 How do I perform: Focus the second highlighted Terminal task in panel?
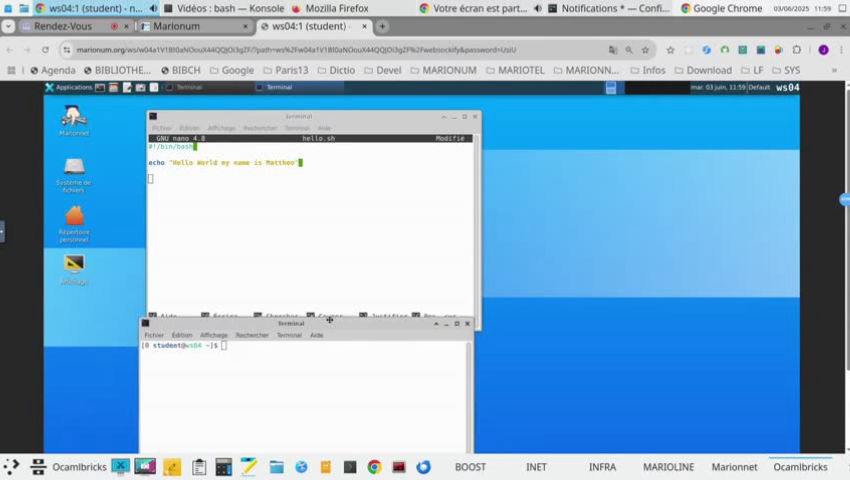pos(298,87)
